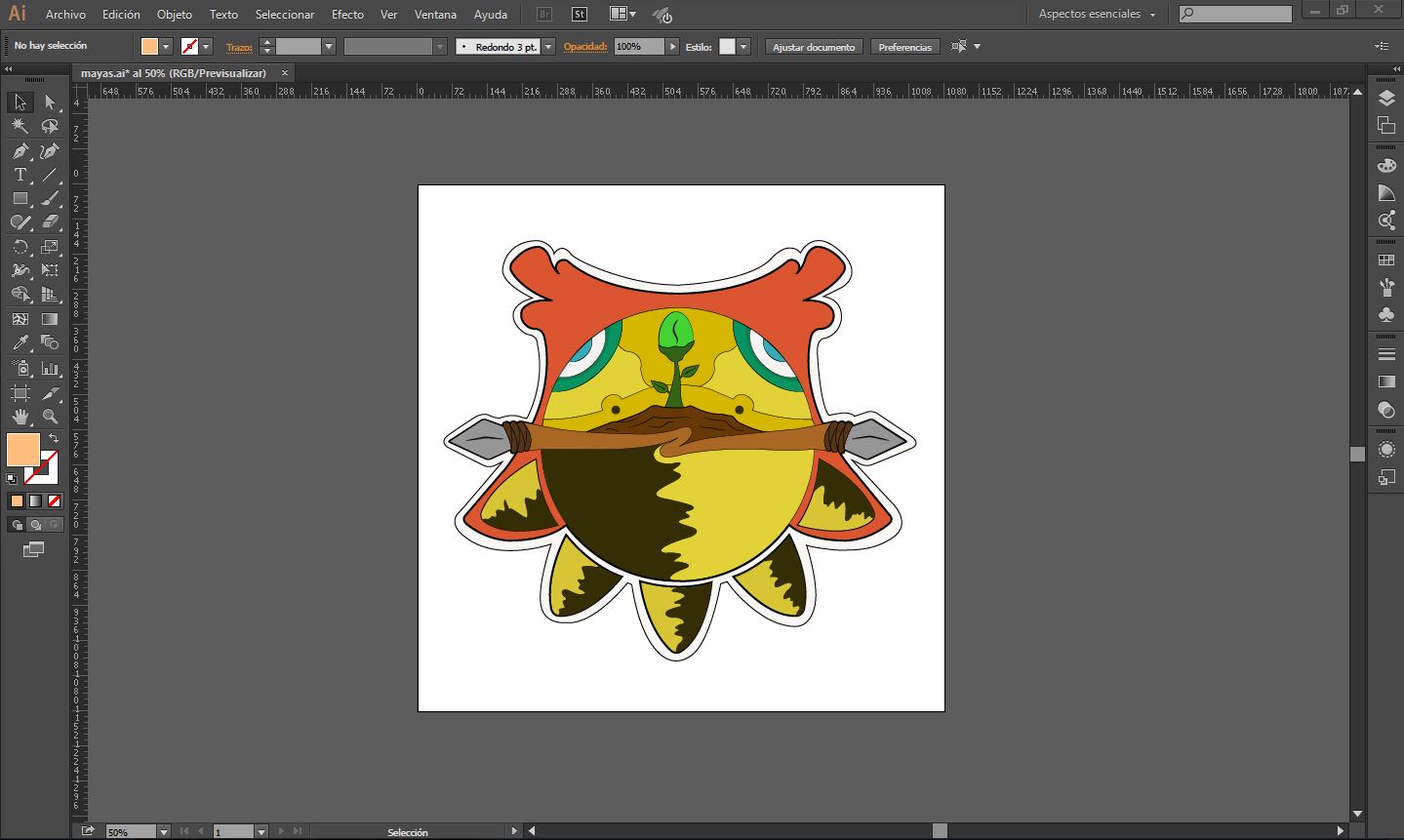
Task: Open Aspectos esenciales workspace switcher
Action: 1097,15
